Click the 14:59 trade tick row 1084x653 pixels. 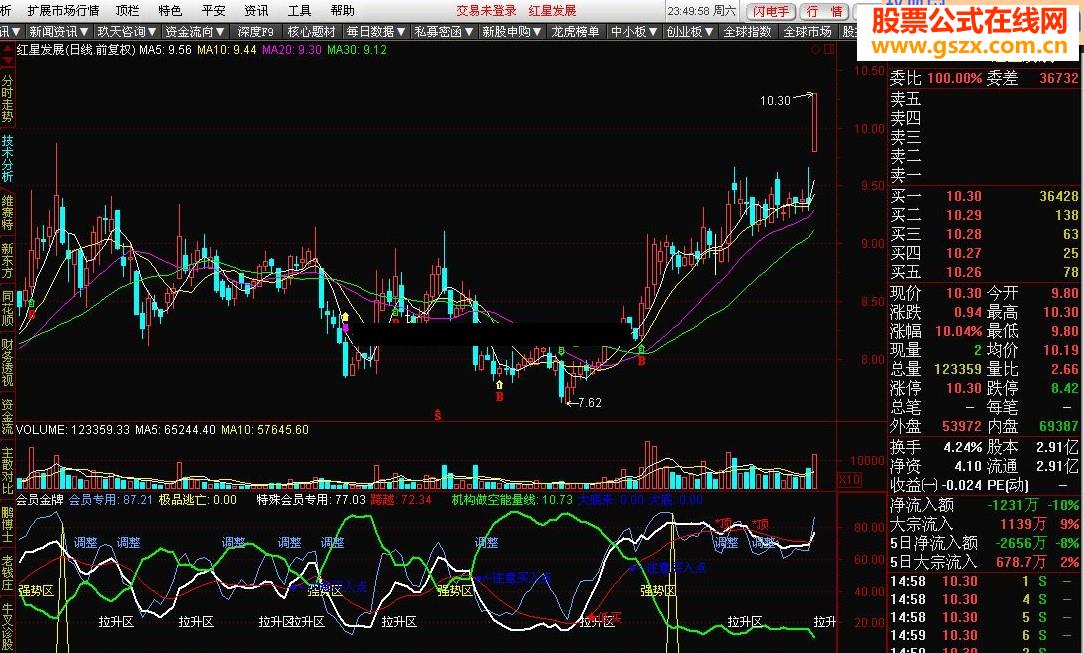(x=984, y=635)
